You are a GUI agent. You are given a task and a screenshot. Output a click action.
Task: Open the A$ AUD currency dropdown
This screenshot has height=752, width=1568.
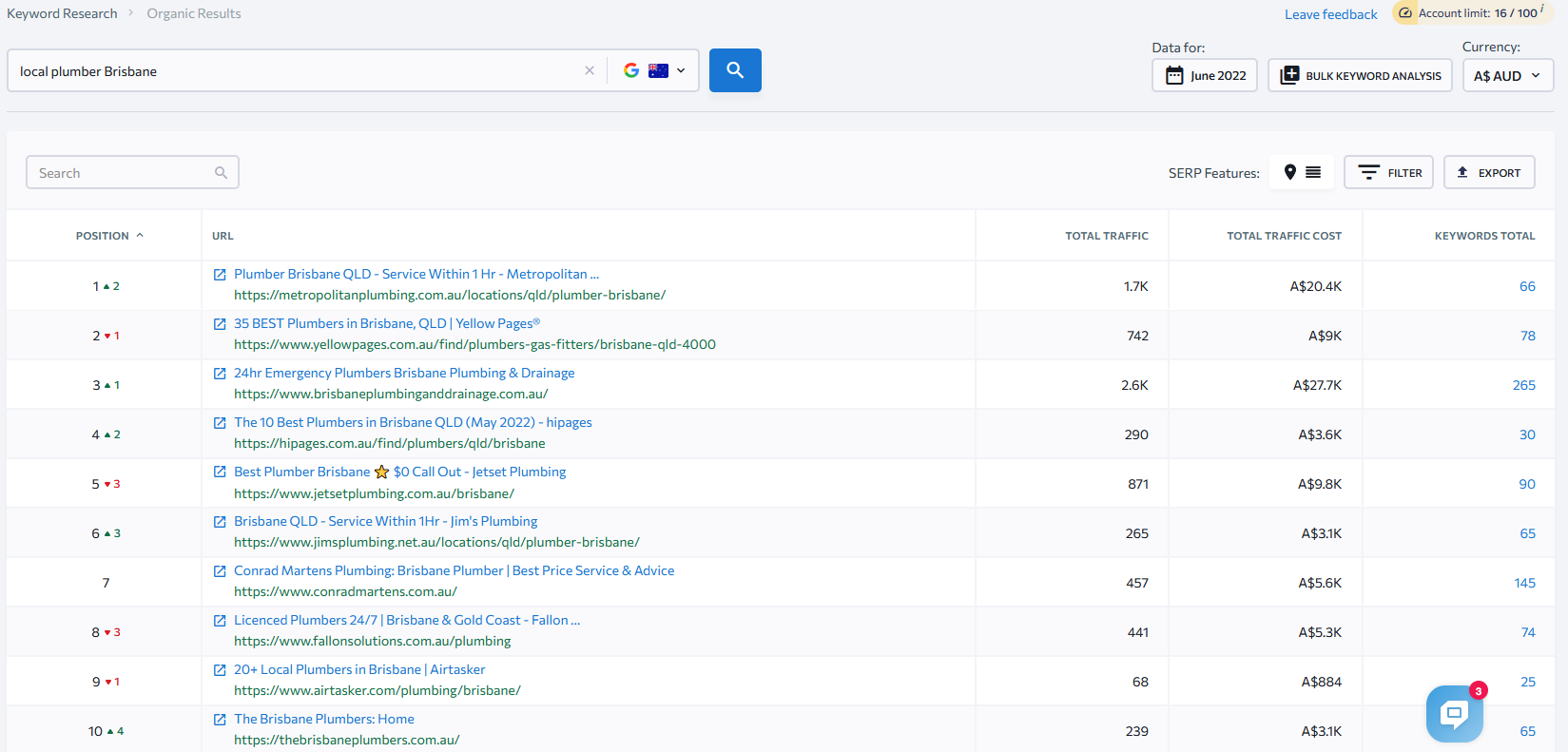[x=1507, y=76]
